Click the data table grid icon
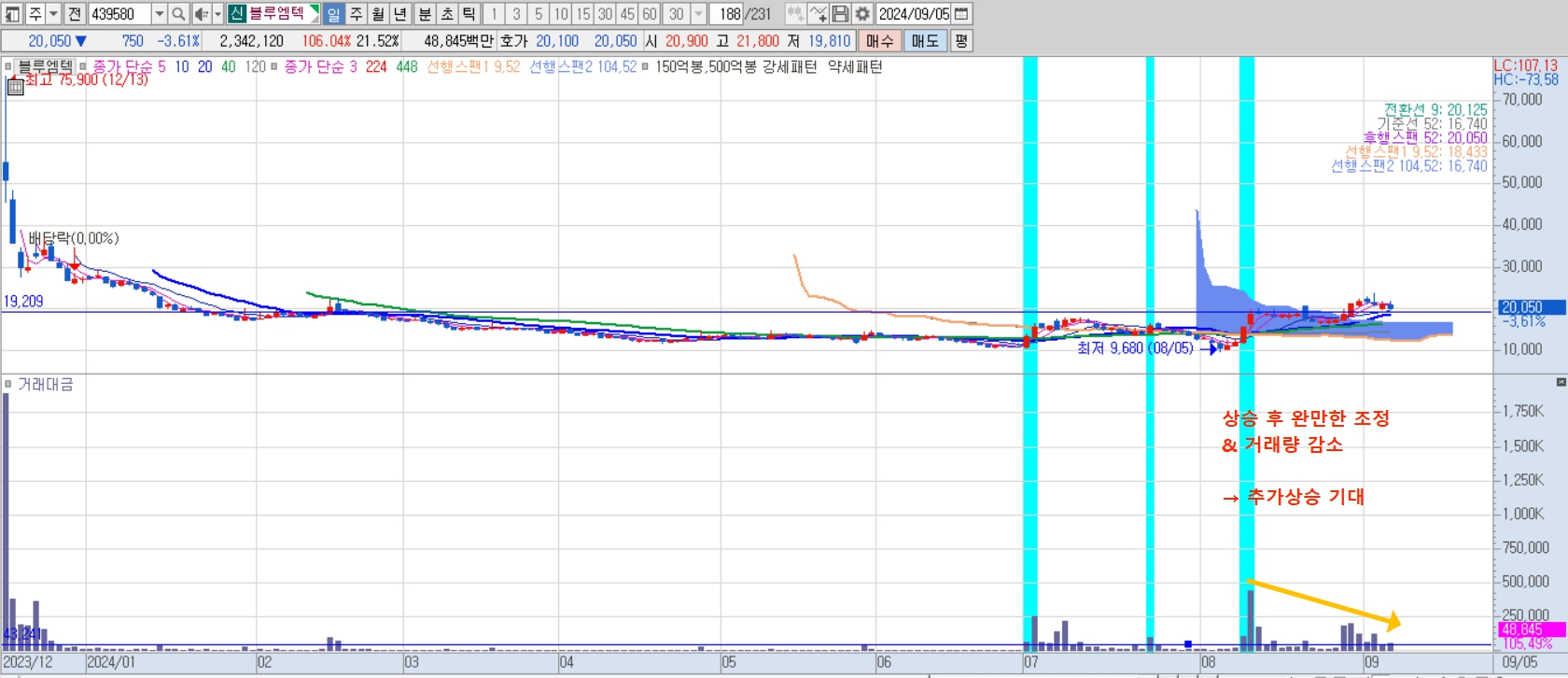The width and height of the screenshot is (1568, 678). point(15,87)
